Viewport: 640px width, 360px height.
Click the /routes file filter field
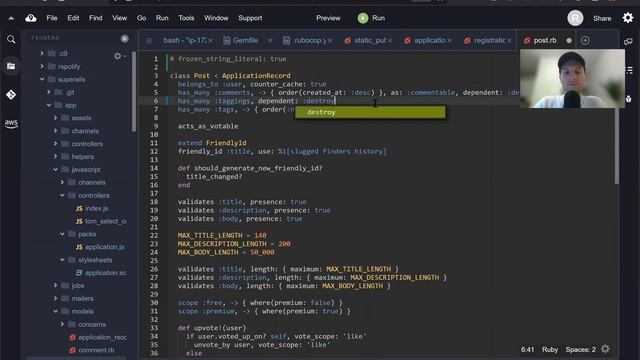coord(73,38)
